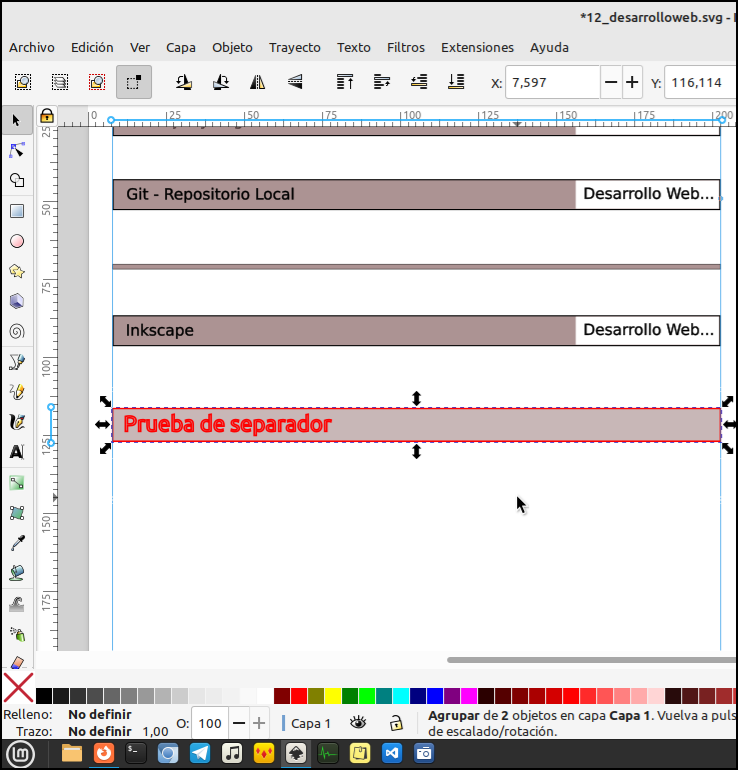Select the 3D Box tool
This screenshot has width=738, height=770.
point(17,301)
